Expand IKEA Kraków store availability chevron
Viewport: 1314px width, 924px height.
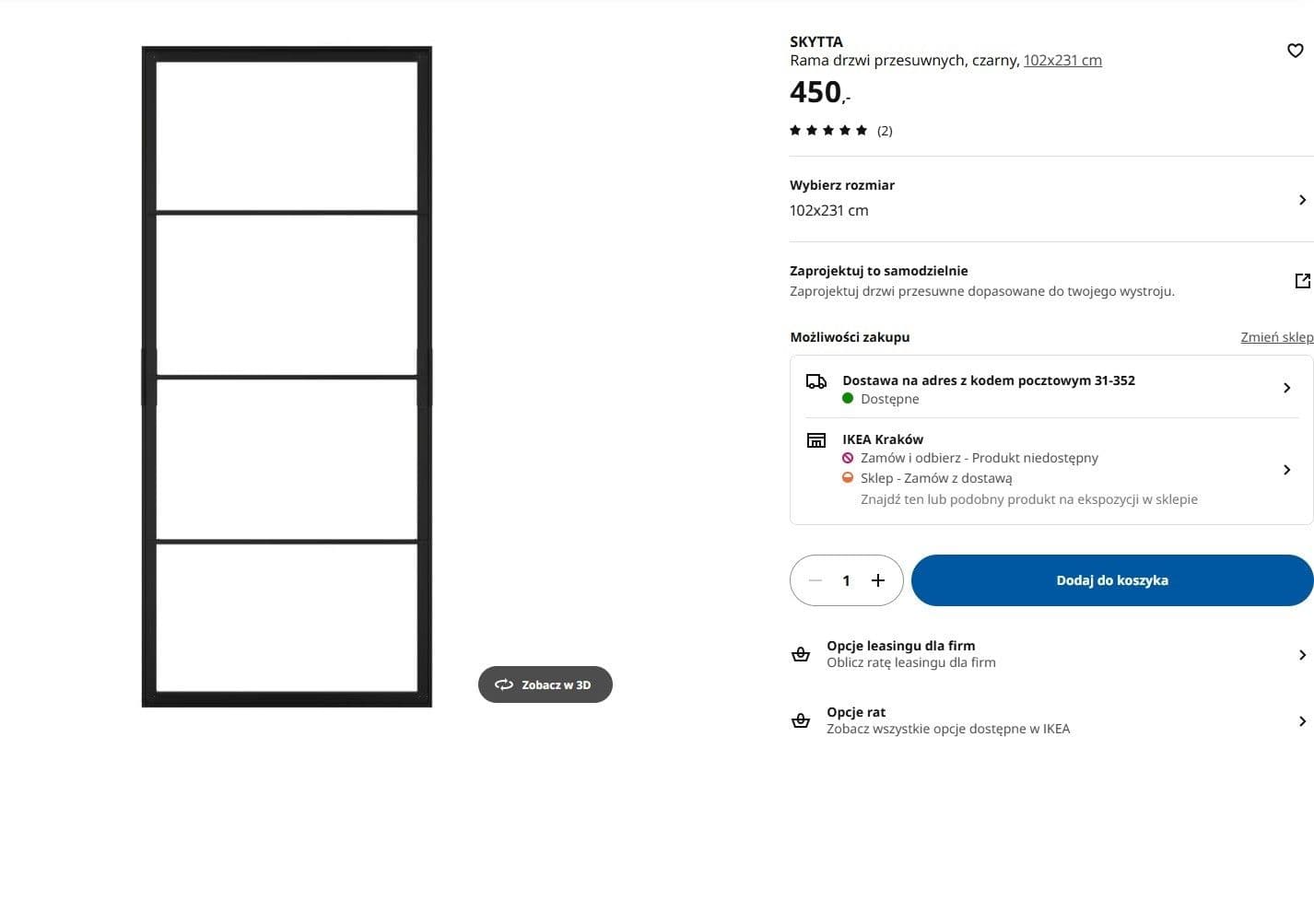(1286, 470)
